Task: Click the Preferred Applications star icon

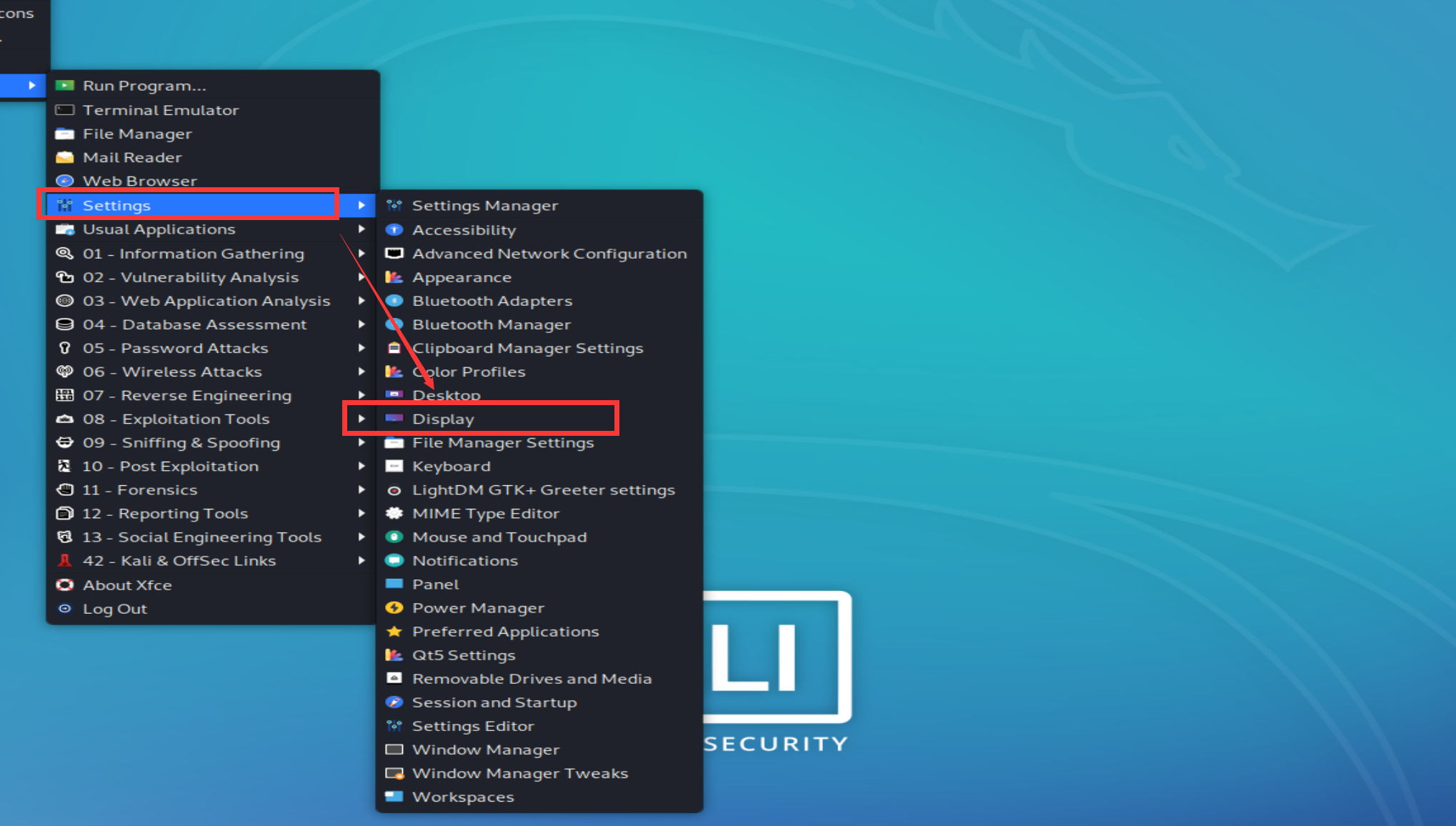Action: [x=394, y=632]
